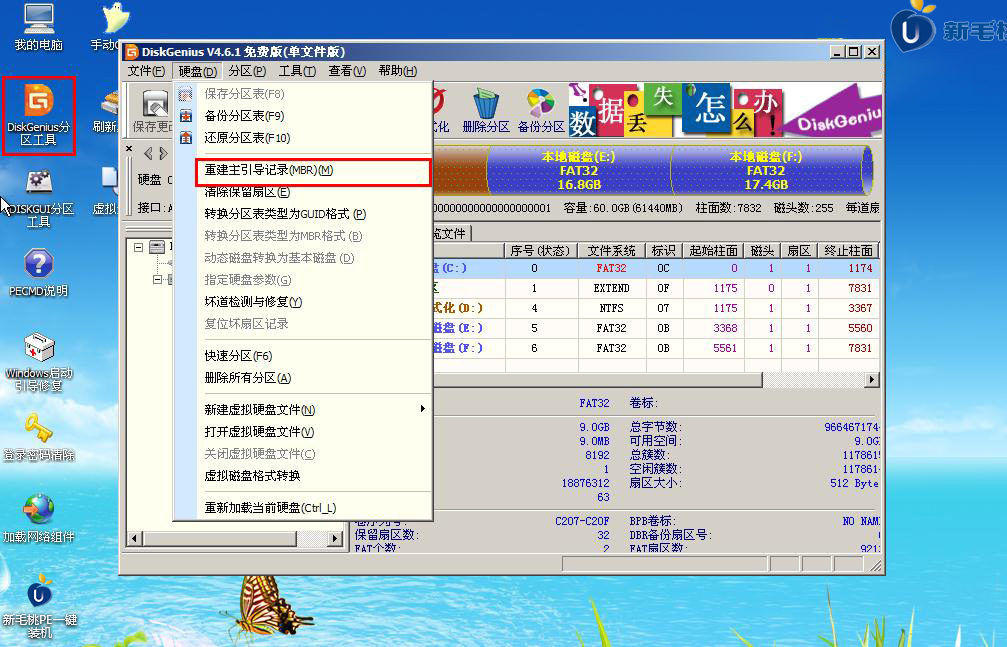Select 重建主引导记录(MBR) menu item
This screenshot has height=647, width=1007.
[313, 172]
